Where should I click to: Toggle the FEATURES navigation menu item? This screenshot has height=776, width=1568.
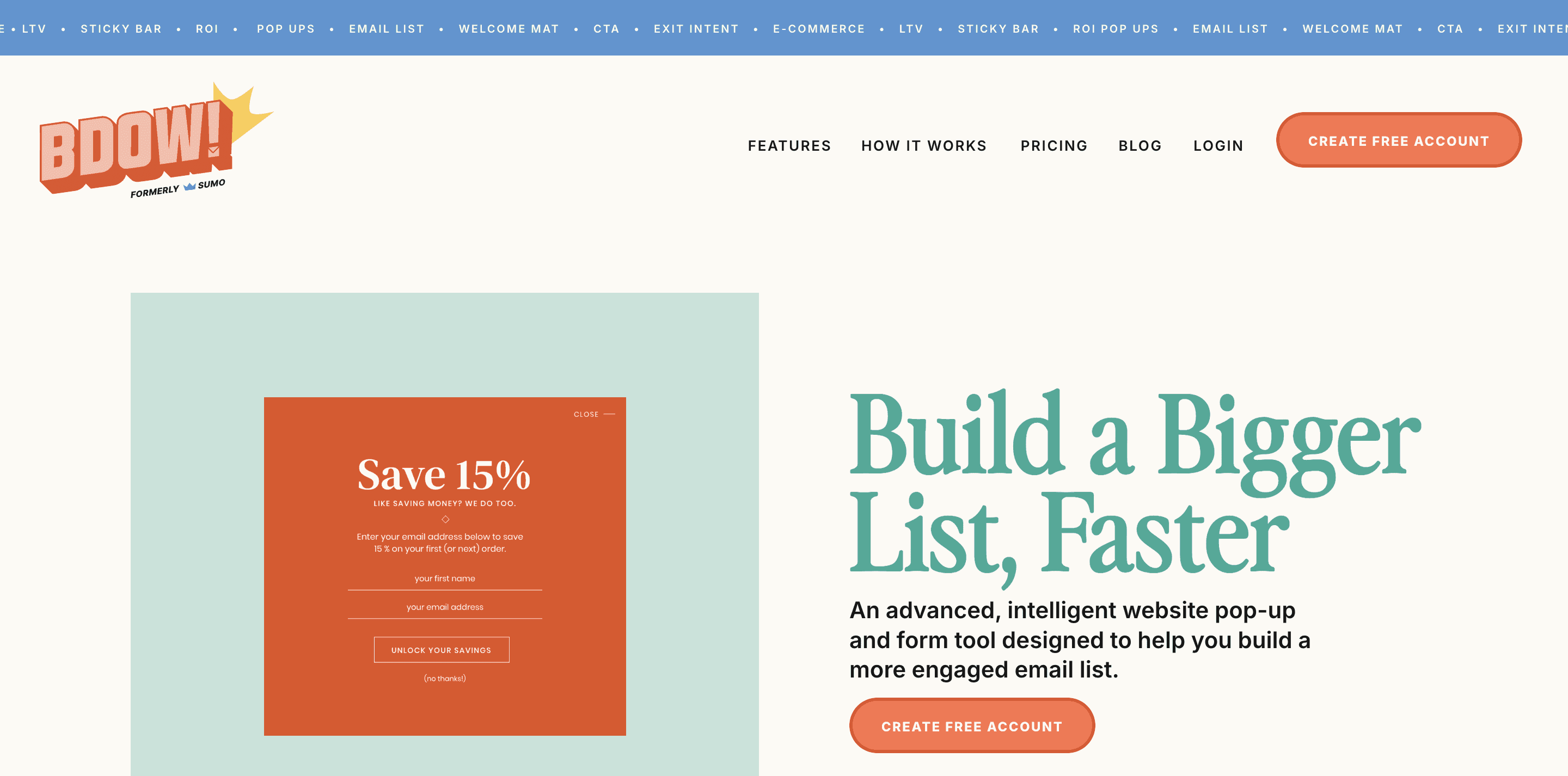tap(790, 145)
